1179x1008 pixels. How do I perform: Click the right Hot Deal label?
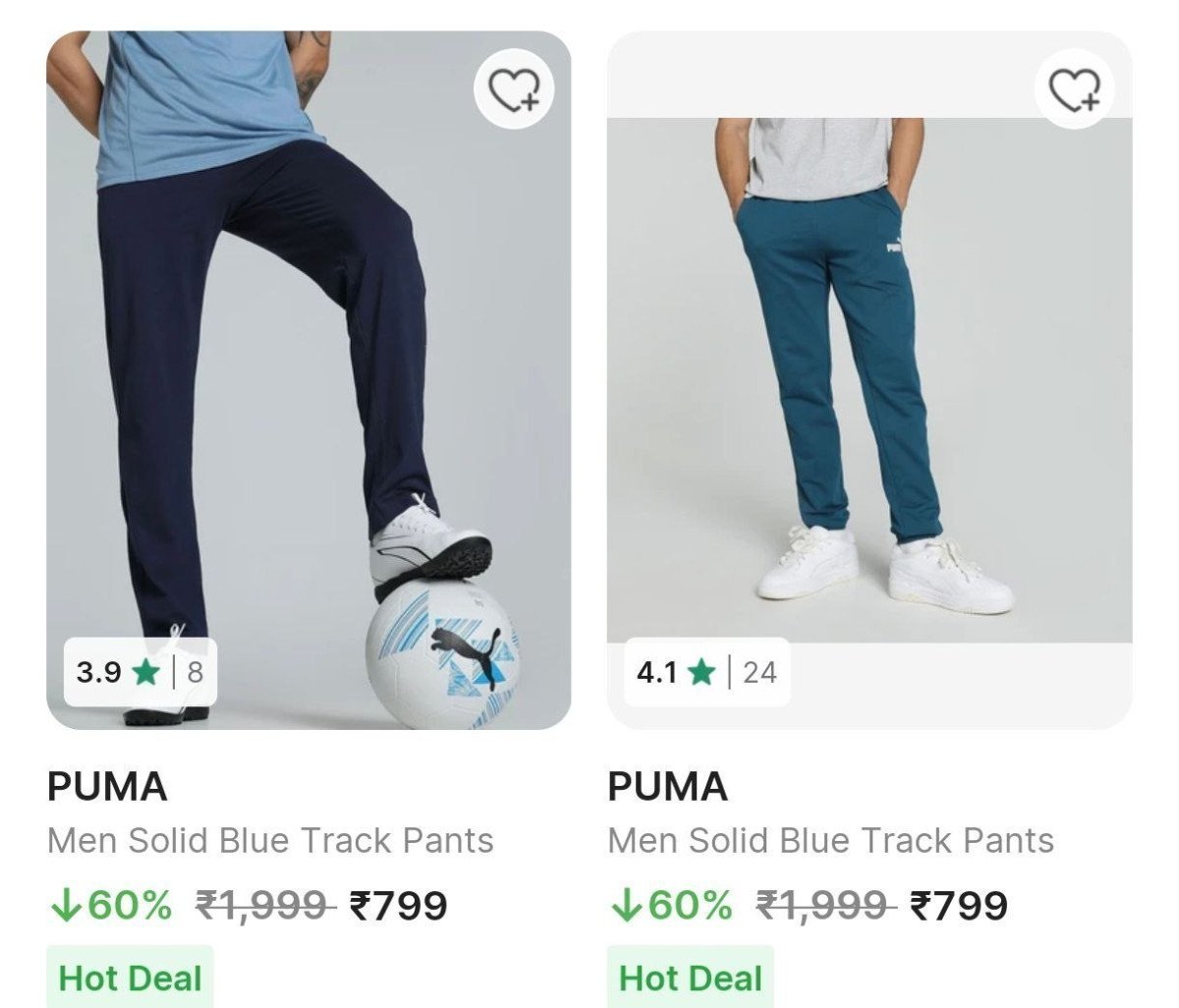click(691, 978)
